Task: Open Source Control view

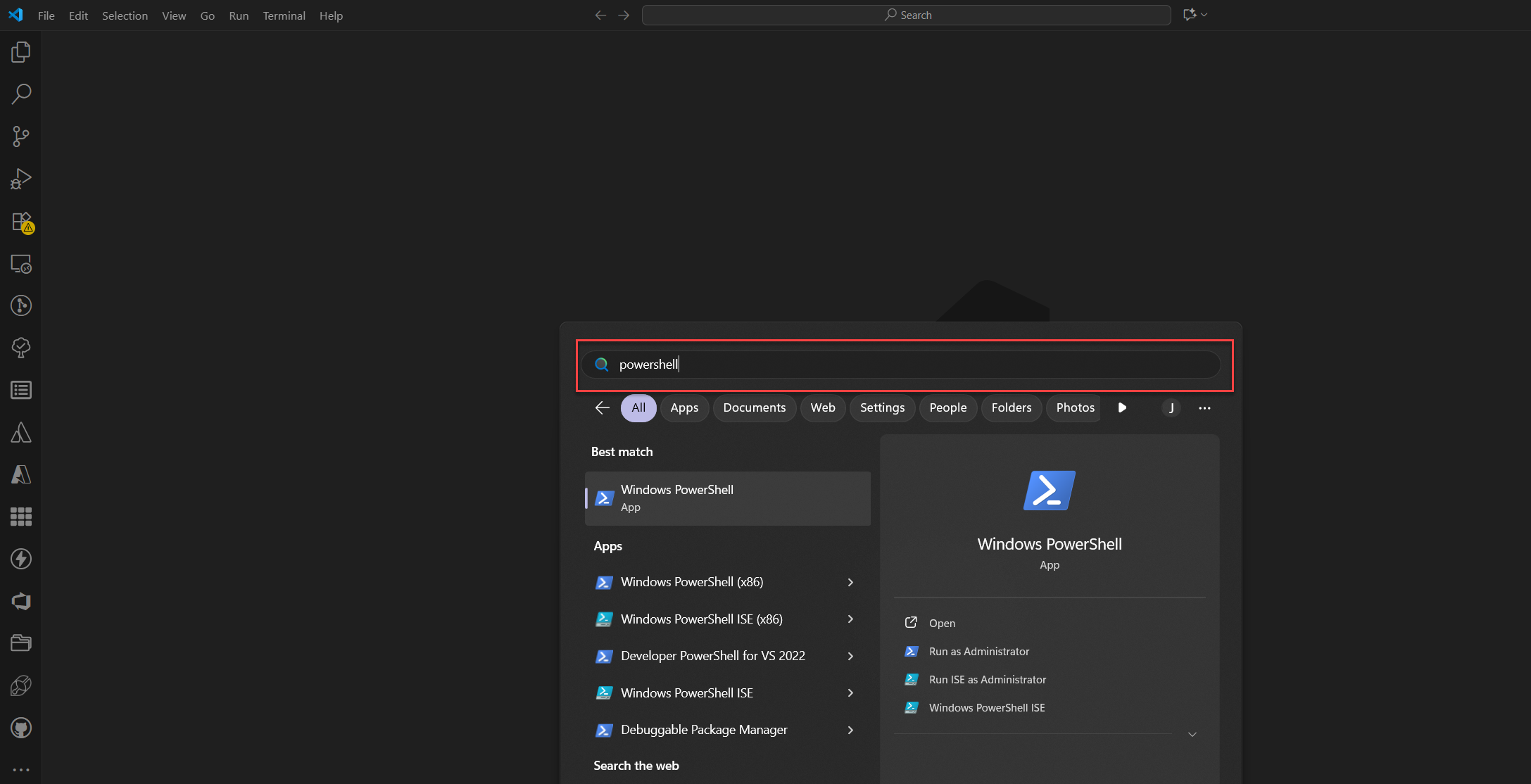Action: 21,137
